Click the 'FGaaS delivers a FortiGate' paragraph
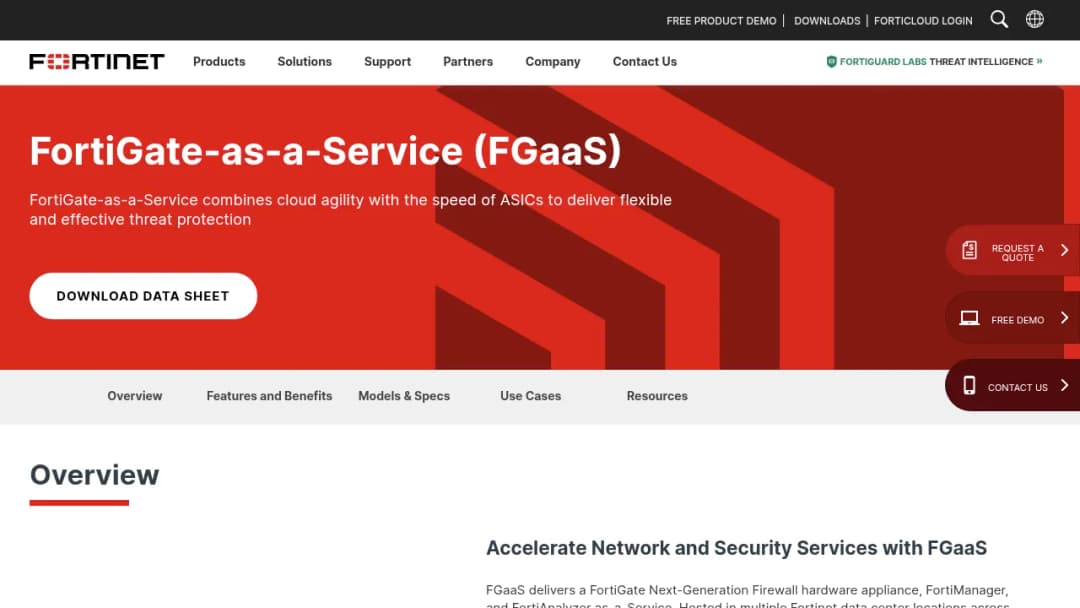 [x=747, y=596]
